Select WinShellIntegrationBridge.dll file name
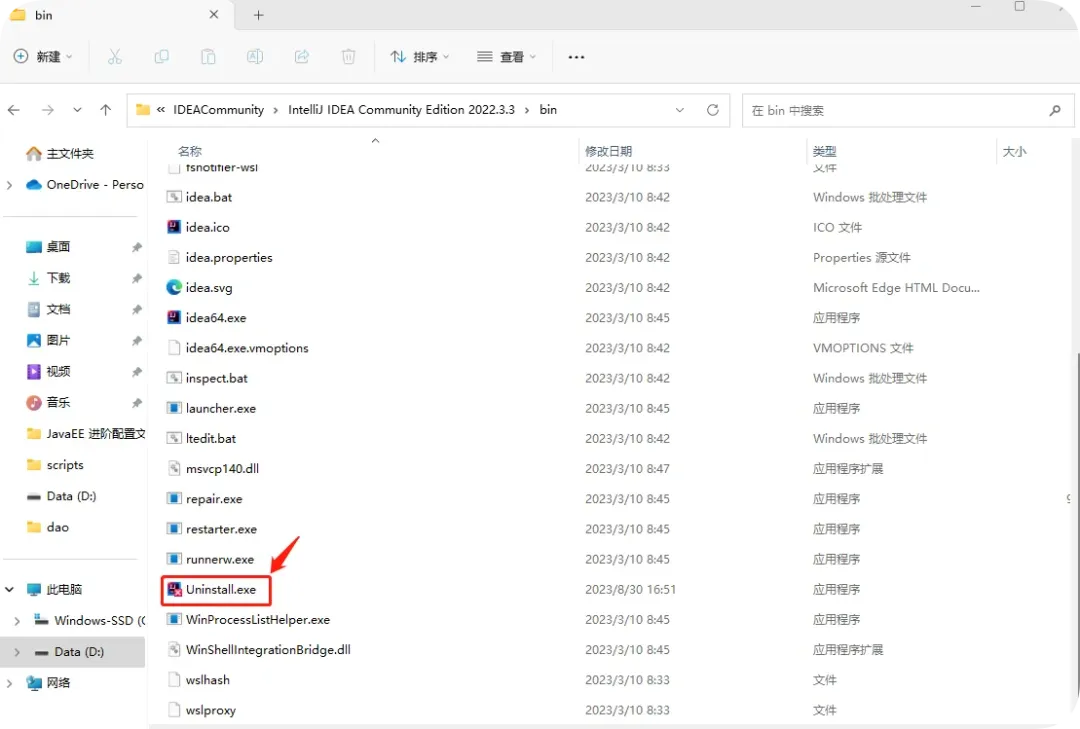The image size is (1080, 729). (268, 650)
